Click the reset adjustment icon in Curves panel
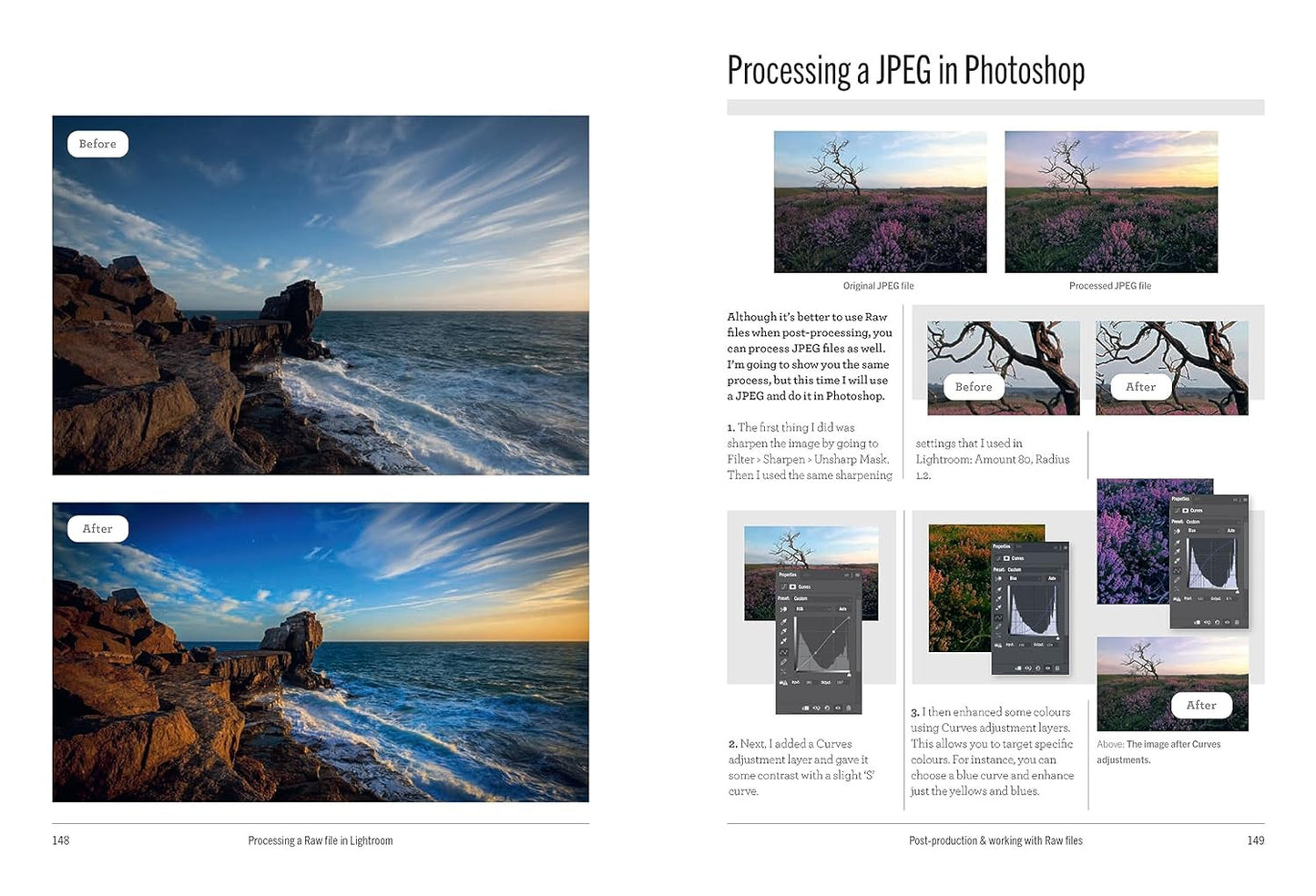1316x896 pixels. coord(827,708)
